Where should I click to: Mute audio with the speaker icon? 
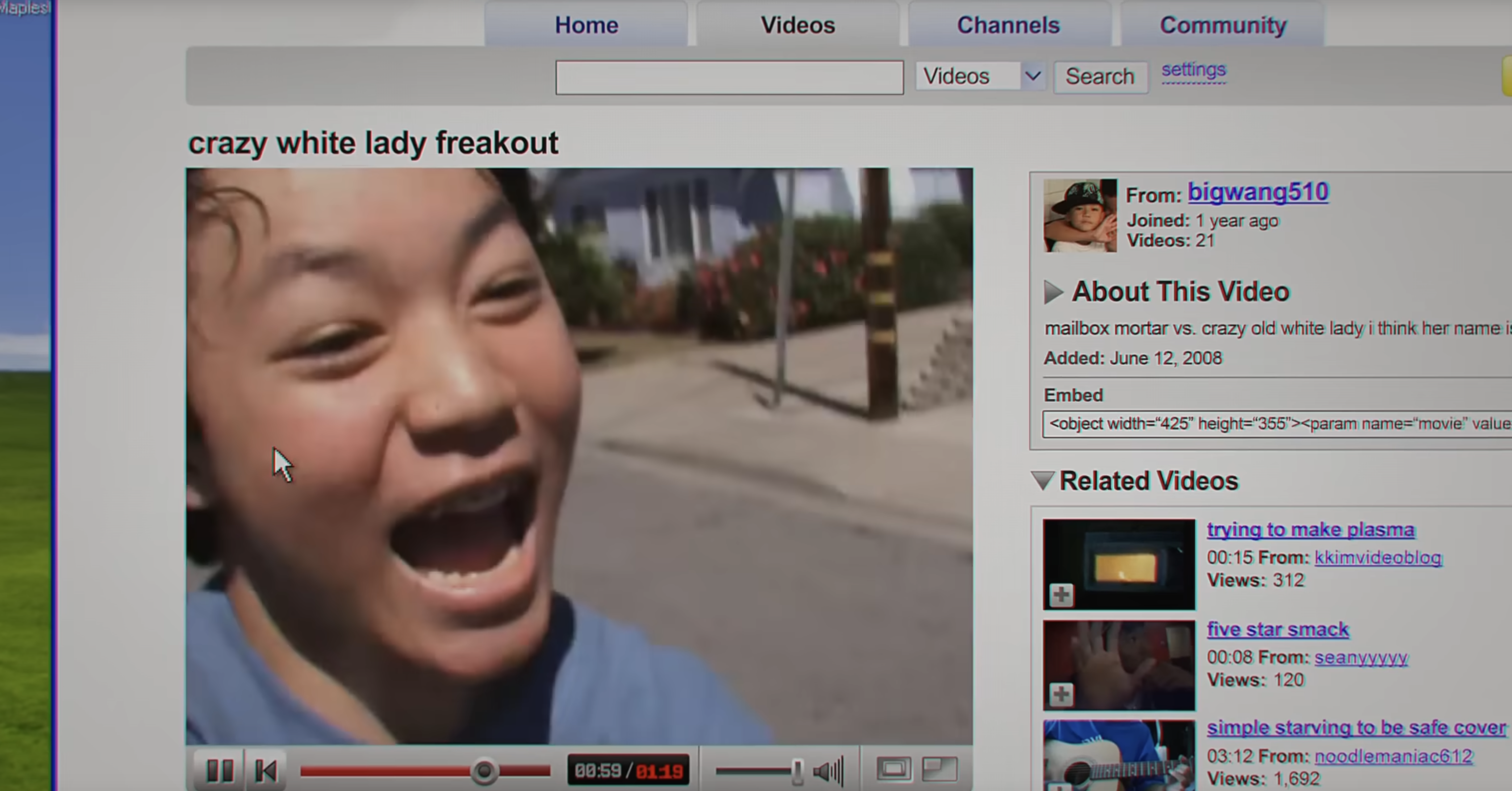tap(828, 771)
